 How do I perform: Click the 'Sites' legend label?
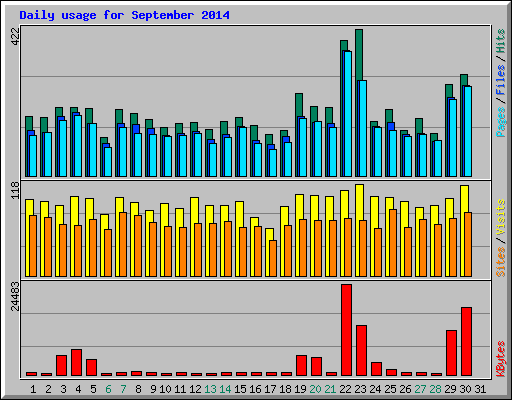[x=500, y=262]
